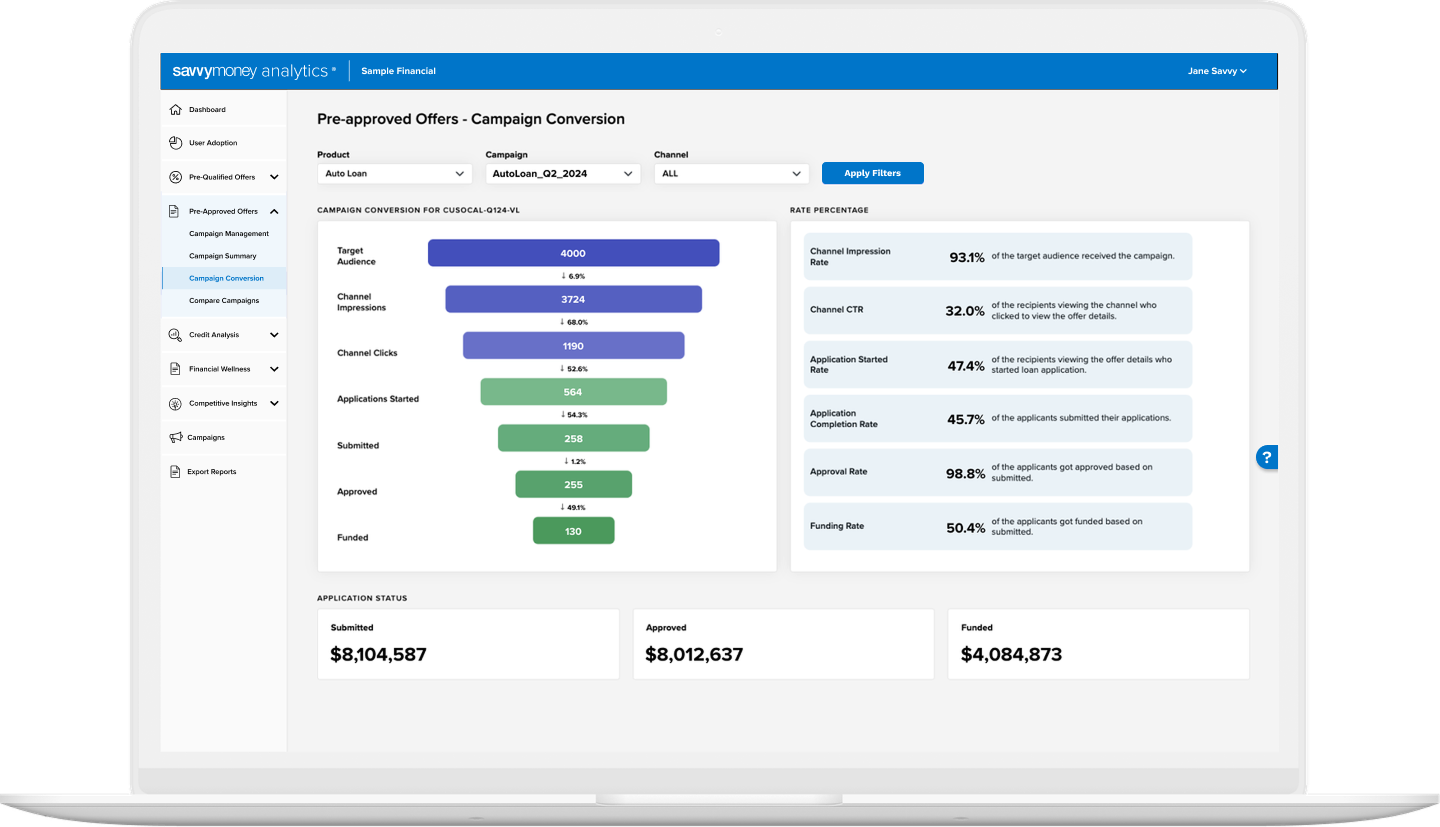1440x827 pixels.
Task: Open the Product dropdown showing Auto Loan
Action: [x=394, y=173]
